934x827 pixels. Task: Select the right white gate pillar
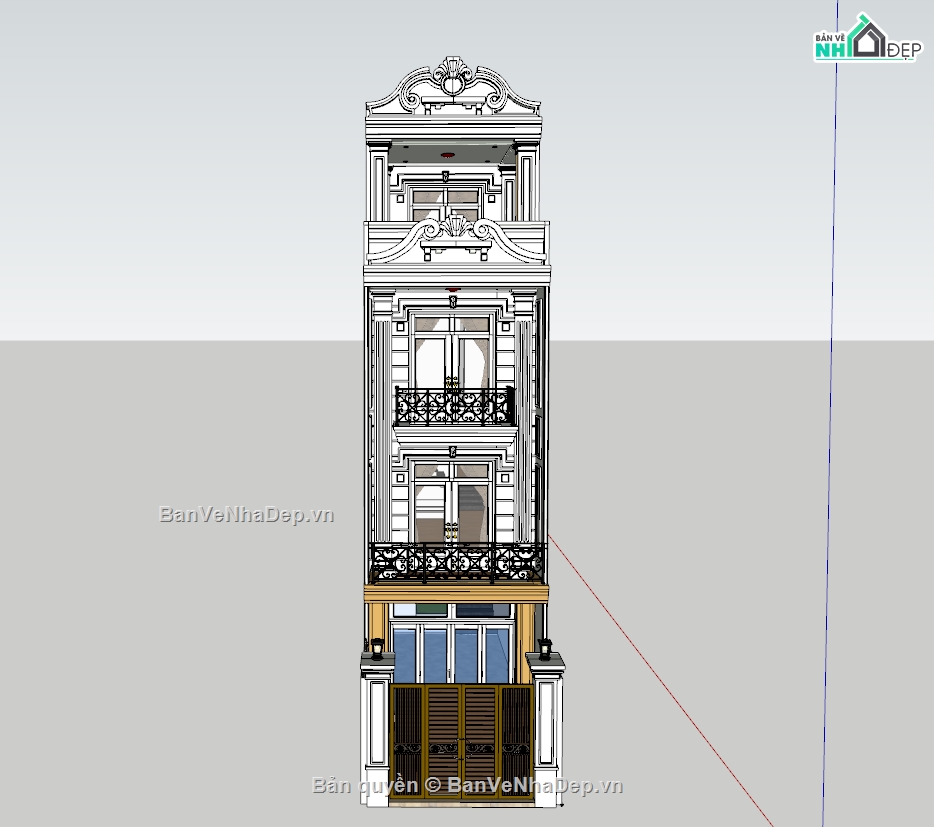[546, 725]
